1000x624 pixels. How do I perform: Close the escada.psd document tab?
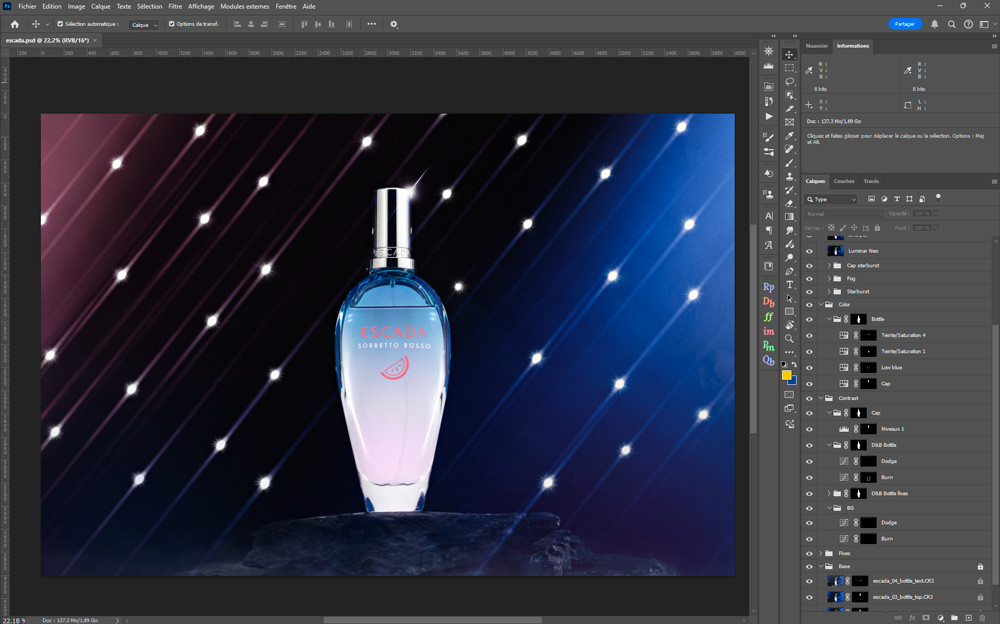coord(95,40)
